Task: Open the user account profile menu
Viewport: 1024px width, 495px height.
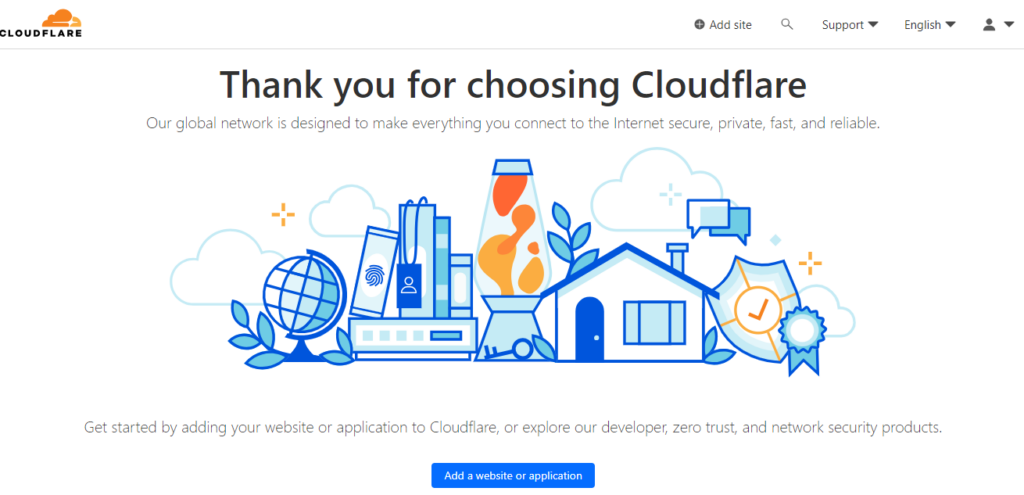Action: pyautogui.click(x=997, y=25)
